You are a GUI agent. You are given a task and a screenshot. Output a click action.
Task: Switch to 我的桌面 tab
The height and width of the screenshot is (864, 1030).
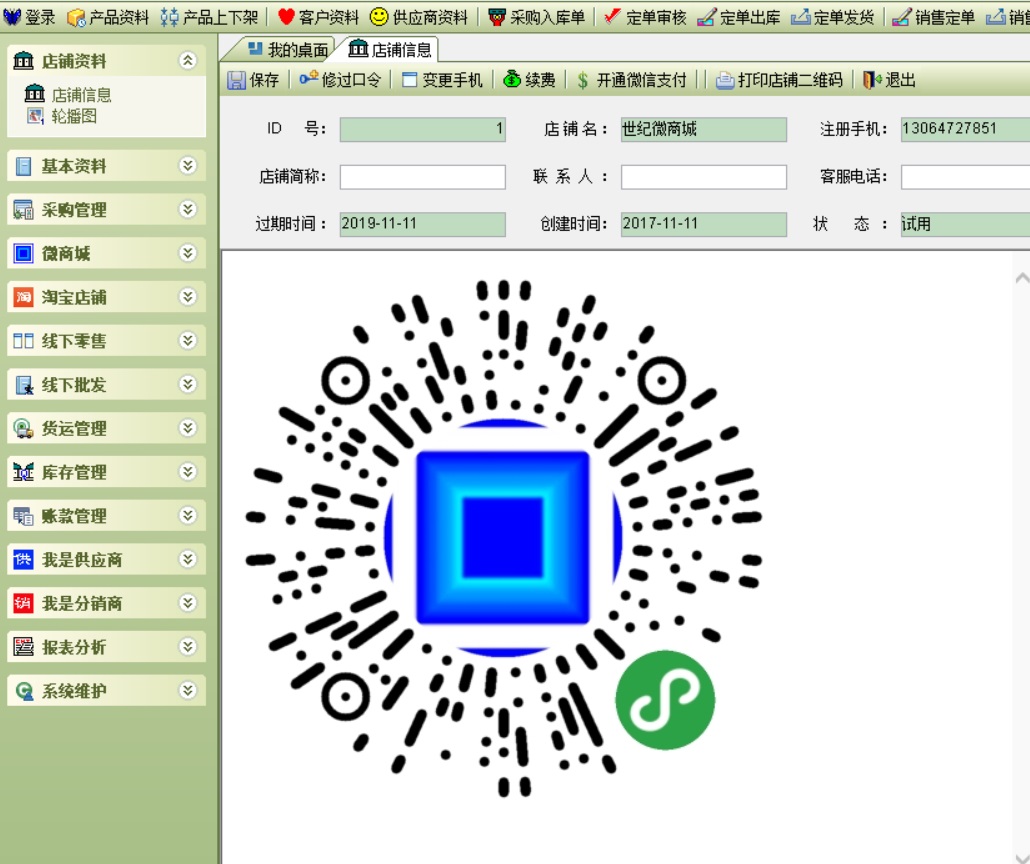(x=286, y=49)
